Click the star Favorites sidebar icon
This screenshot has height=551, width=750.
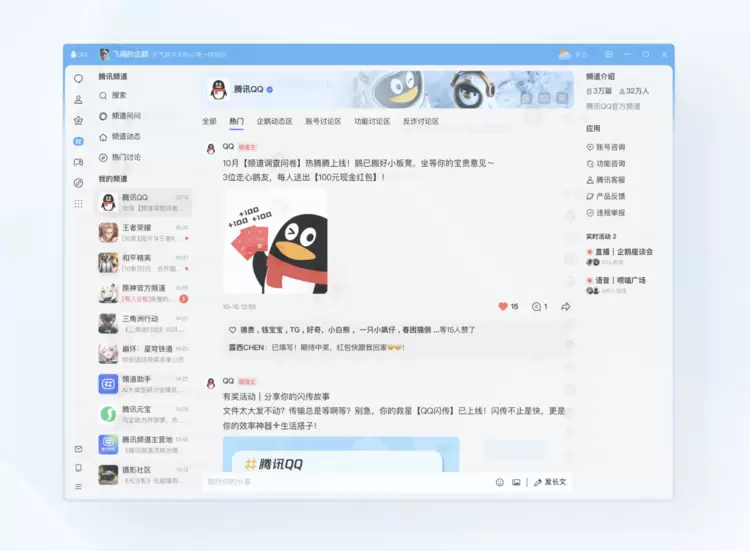pyautogui.click(x=78, y=120)
